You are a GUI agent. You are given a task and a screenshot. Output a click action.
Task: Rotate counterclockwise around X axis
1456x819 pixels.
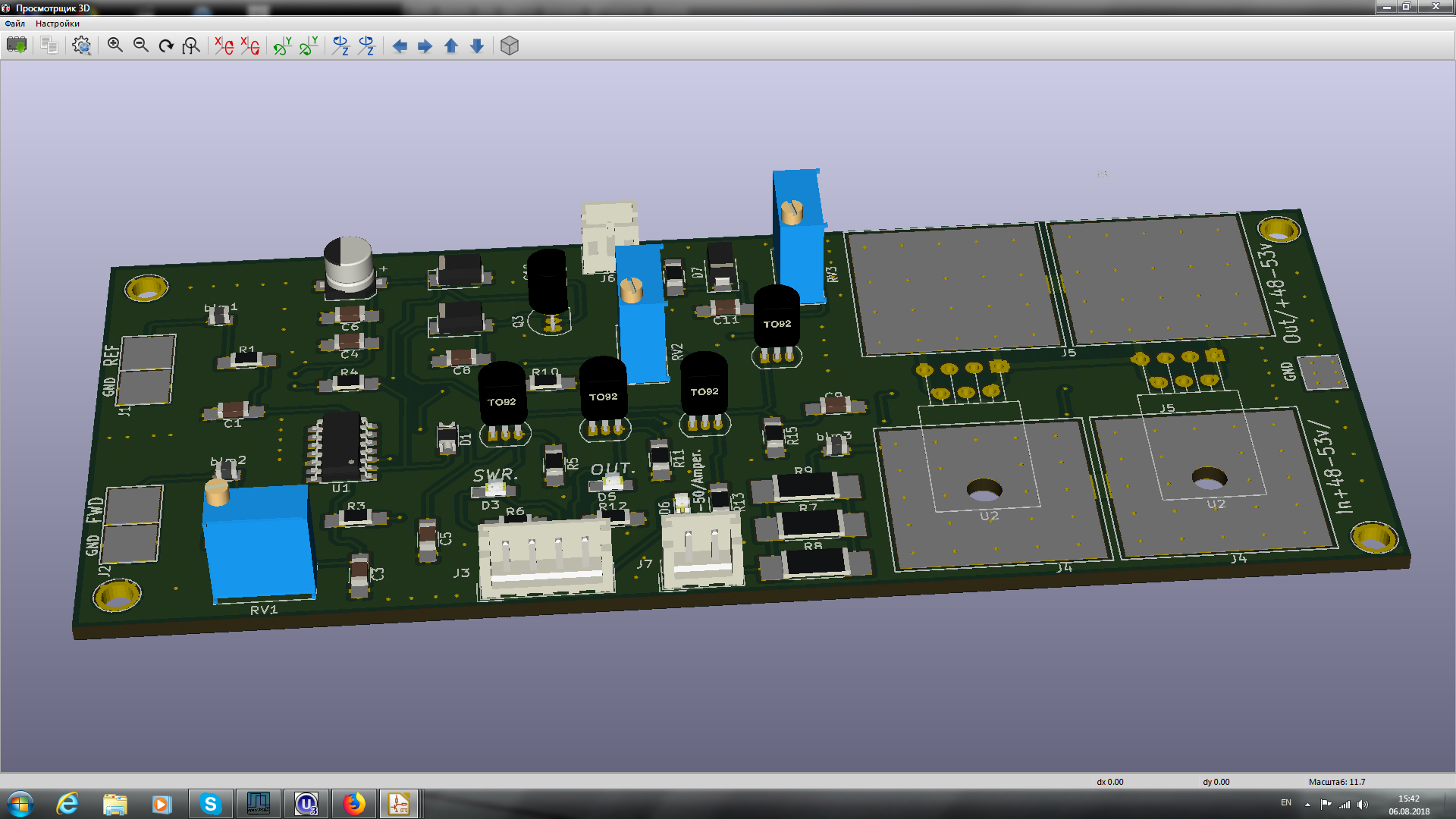(249, 45)
